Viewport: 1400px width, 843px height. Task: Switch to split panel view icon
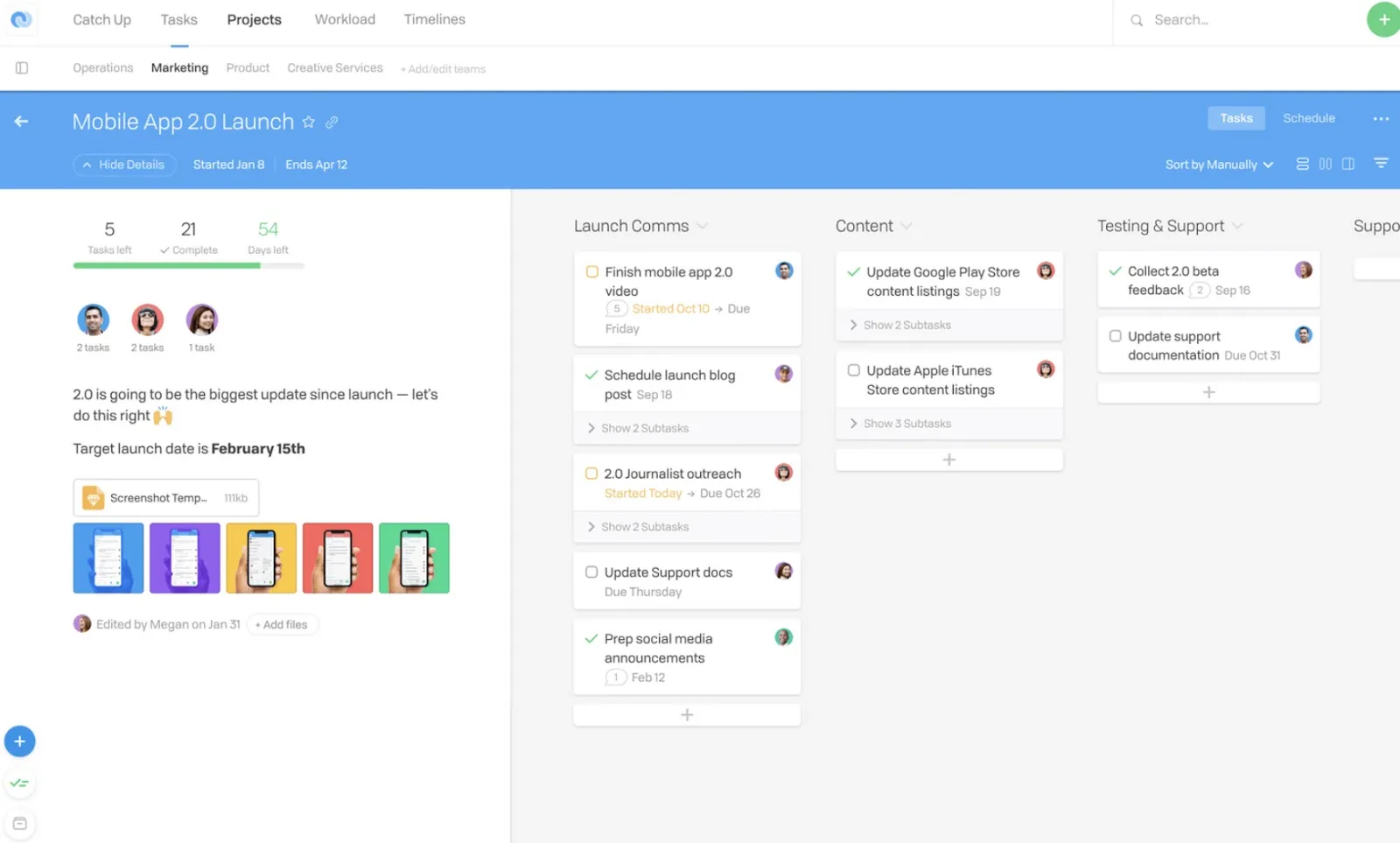[1348, 164]
